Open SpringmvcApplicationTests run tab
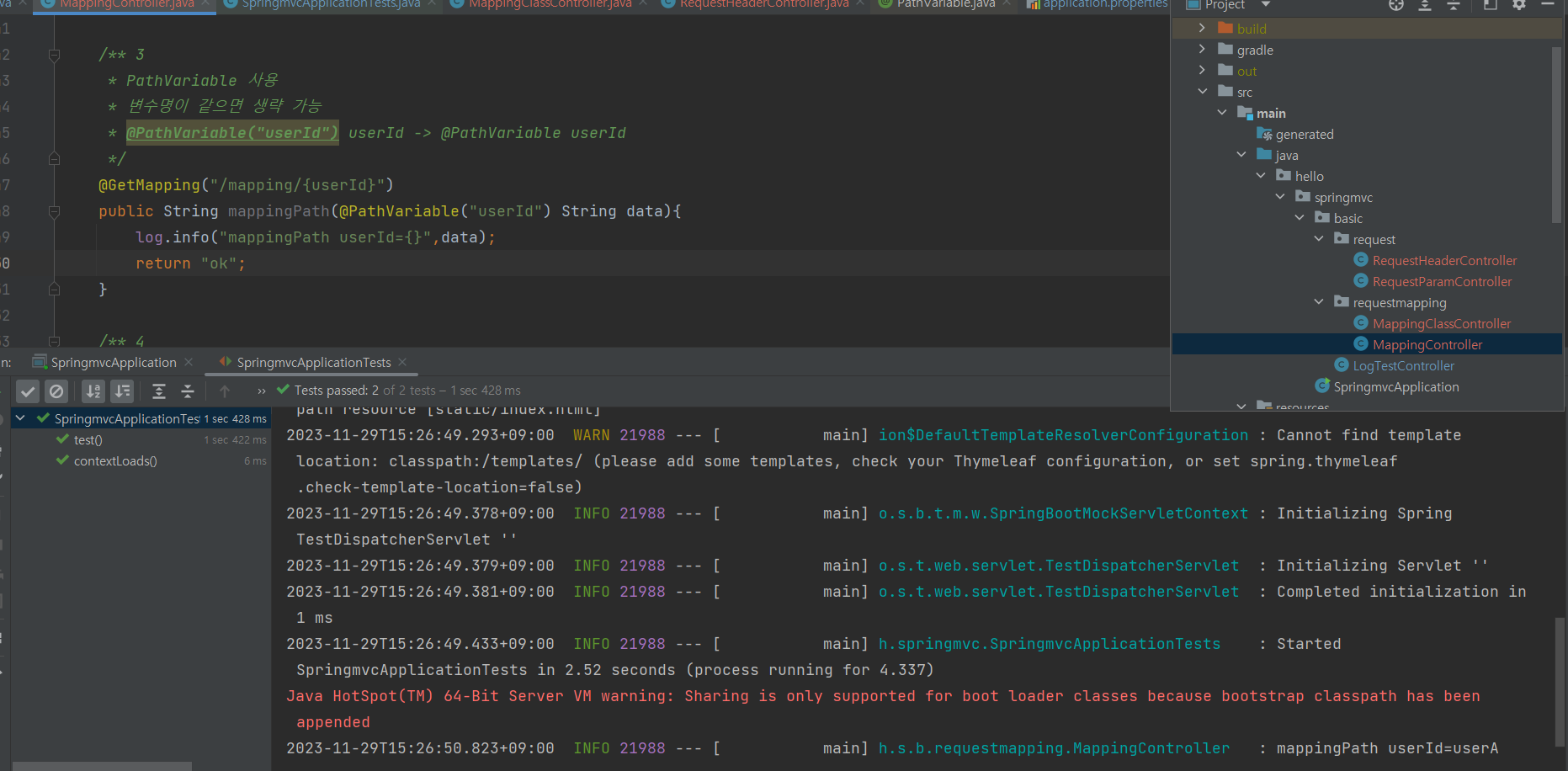This screenshot has height=771, width=1568. point(314,363)
